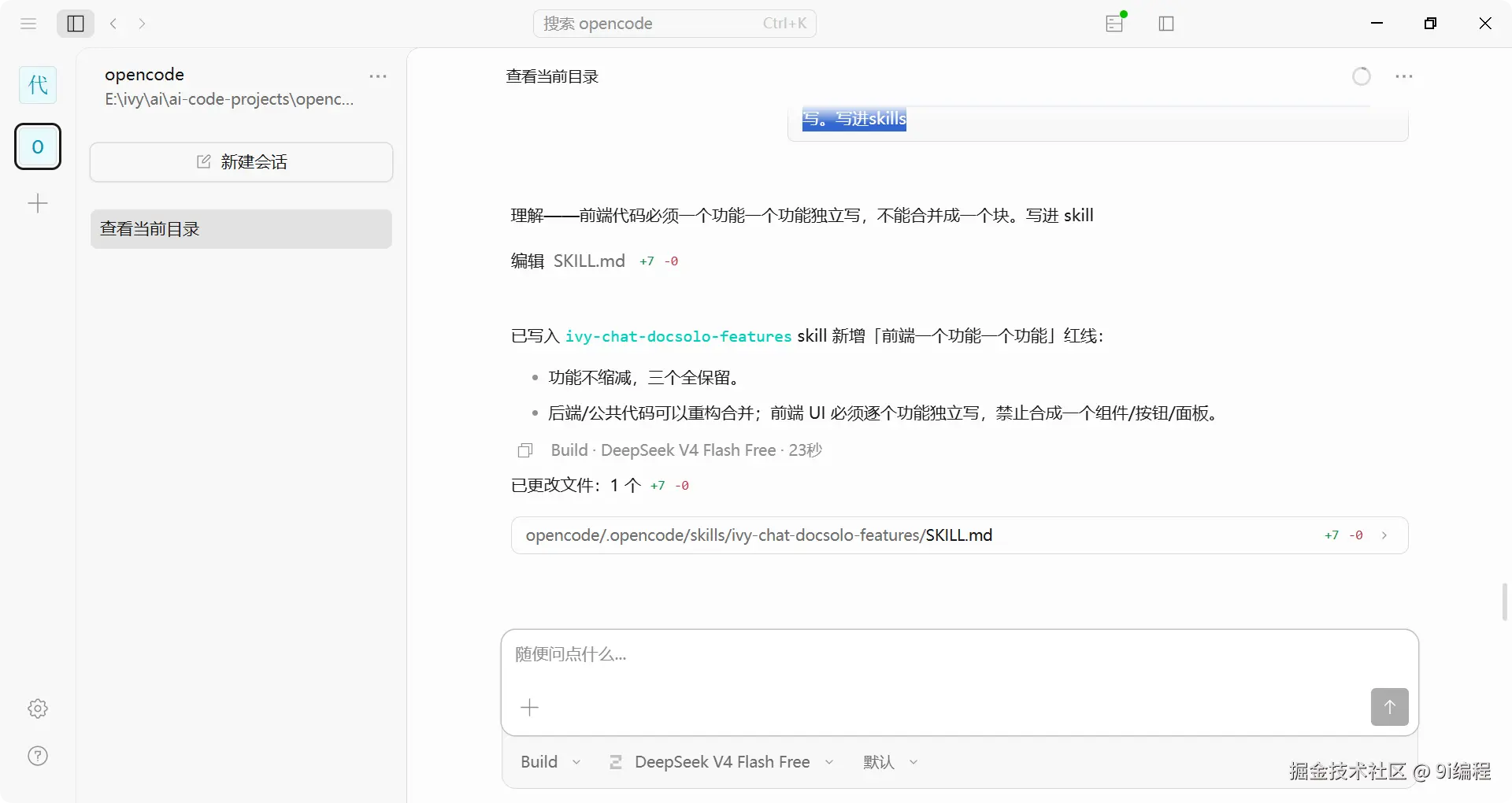Open the status panel icon with green dot
The height and width of the screenshot is (803, 1512).
(x=1115, y=23)
